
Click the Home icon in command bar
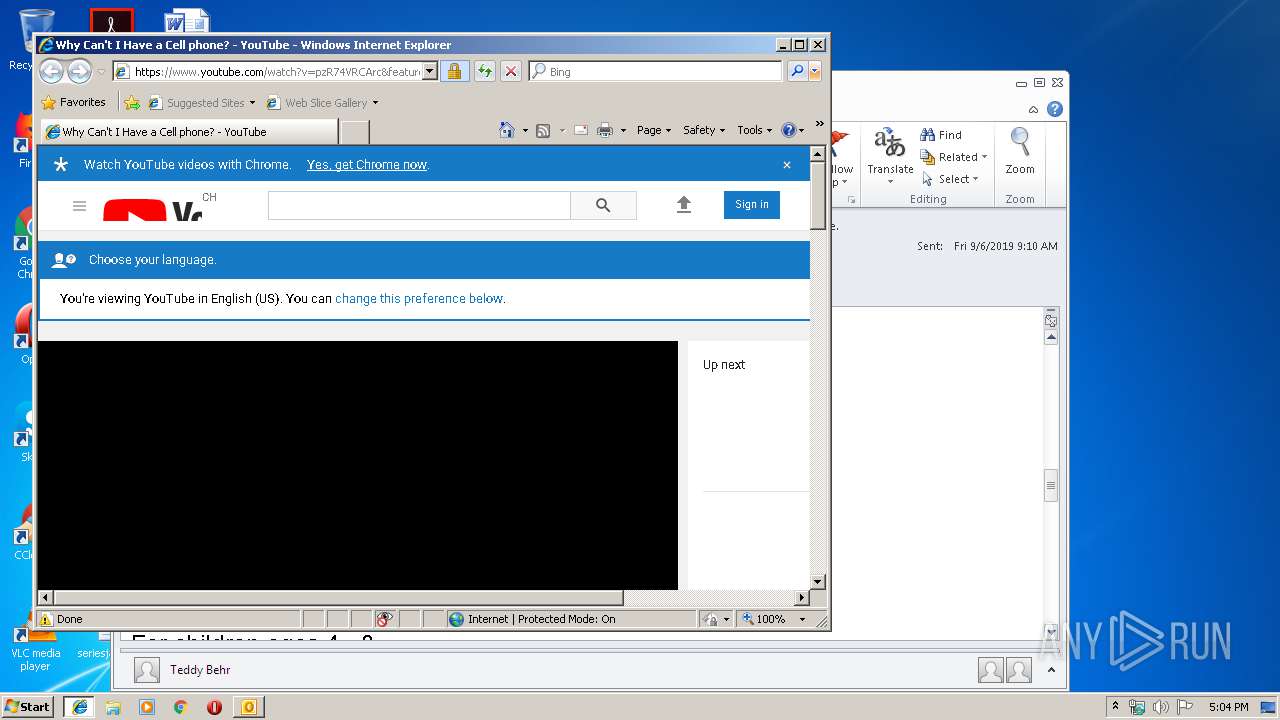(x=507, y=130)
